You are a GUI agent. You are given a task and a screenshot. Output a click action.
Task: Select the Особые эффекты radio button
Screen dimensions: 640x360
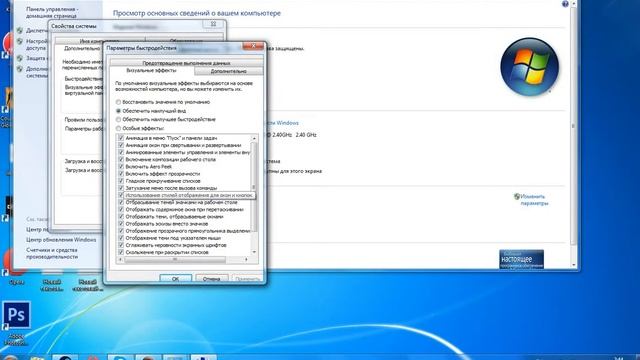(118, 128)
